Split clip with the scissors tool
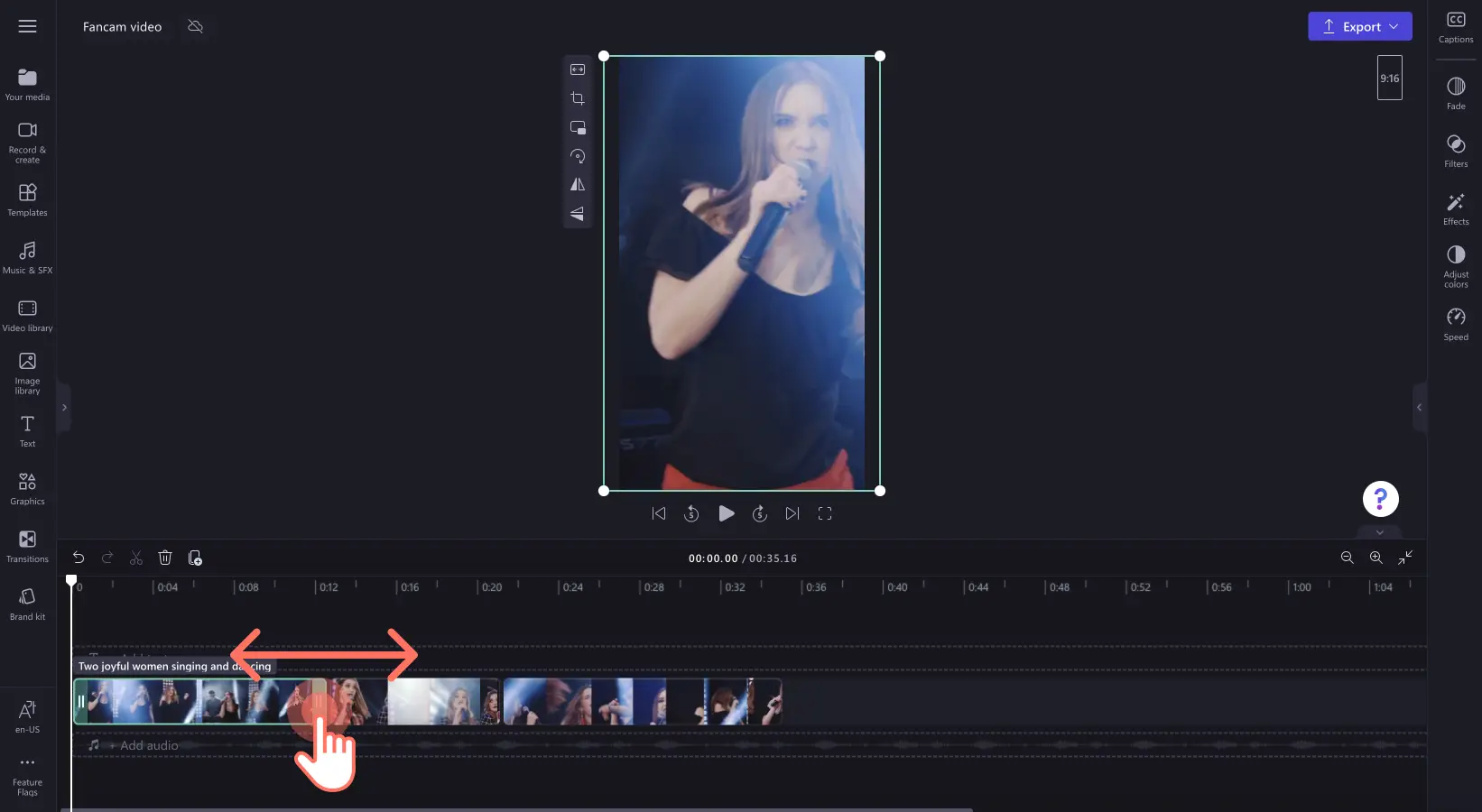Screen dimensions: 1482x812 coord(136,558)
